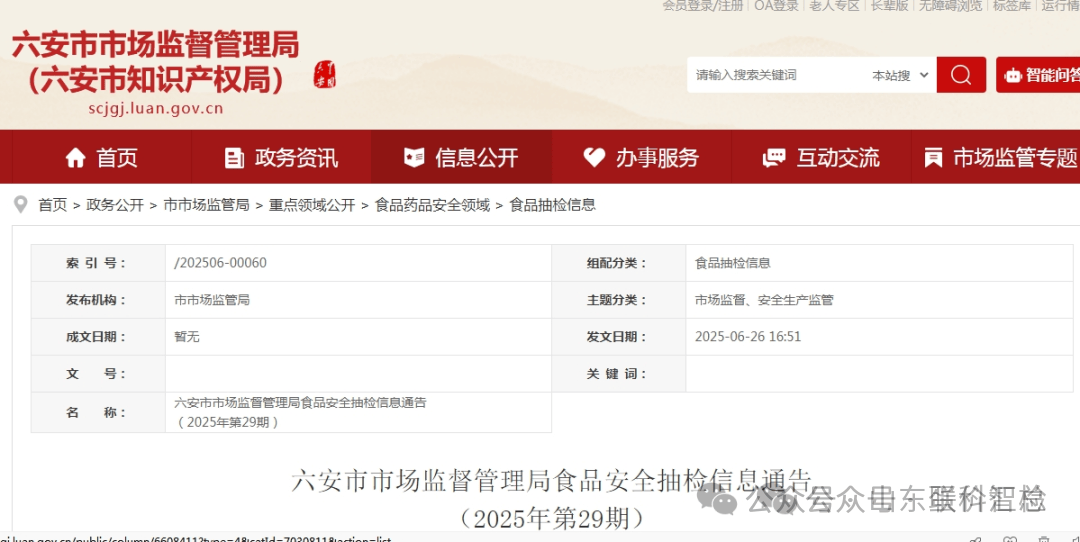Screen dimensions: 1080x542
Task: Click the 发布机构 value 市市场监管局
Action: 211,300
